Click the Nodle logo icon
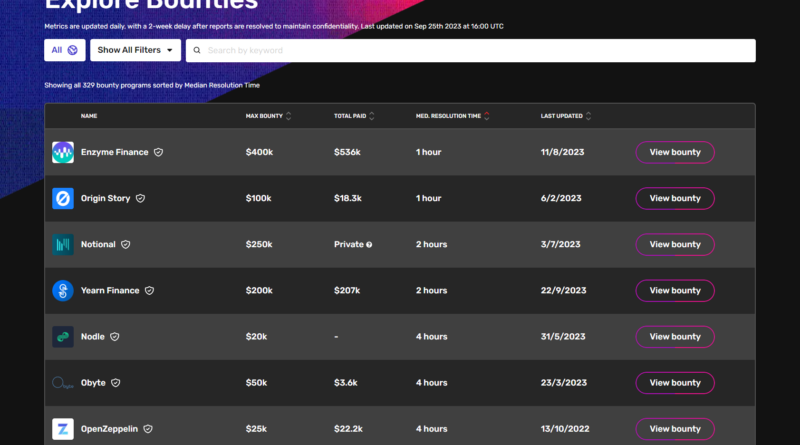This screenshot has width=800, height=445. (x=63, y=336)
